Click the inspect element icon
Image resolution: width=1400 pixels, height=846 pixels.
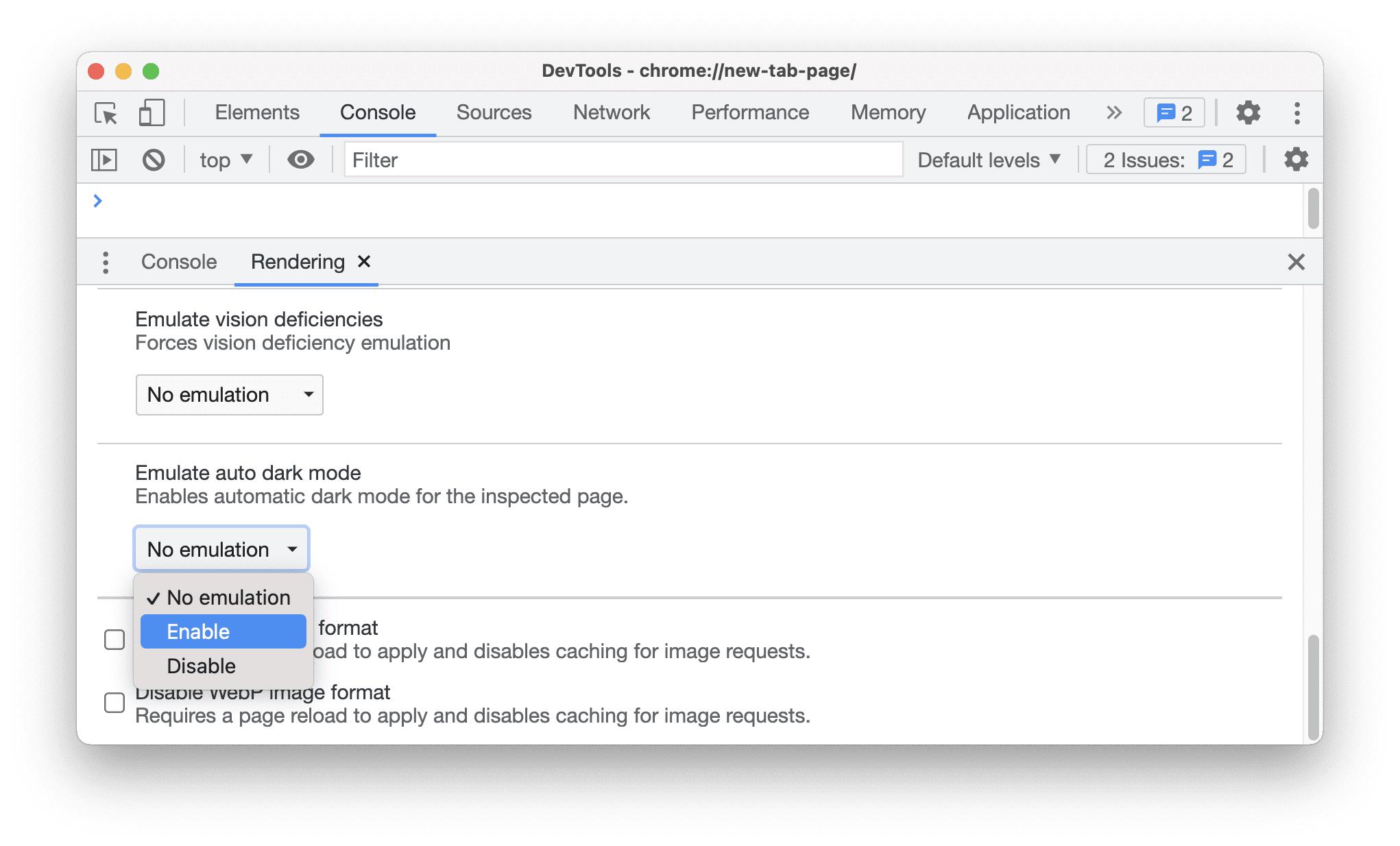(107, 112)
